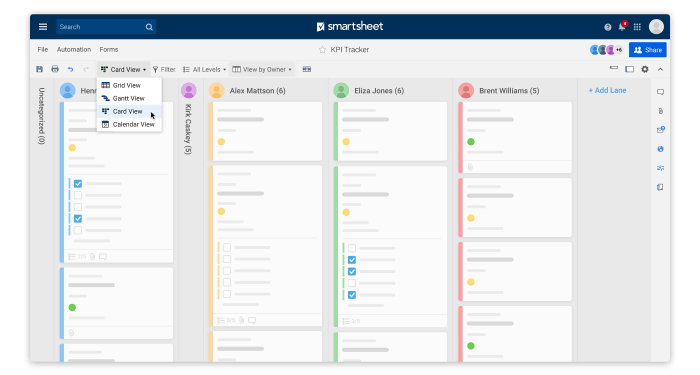700x375 pixels.
Task: Open the notifications bell
Action: point(622,26)
